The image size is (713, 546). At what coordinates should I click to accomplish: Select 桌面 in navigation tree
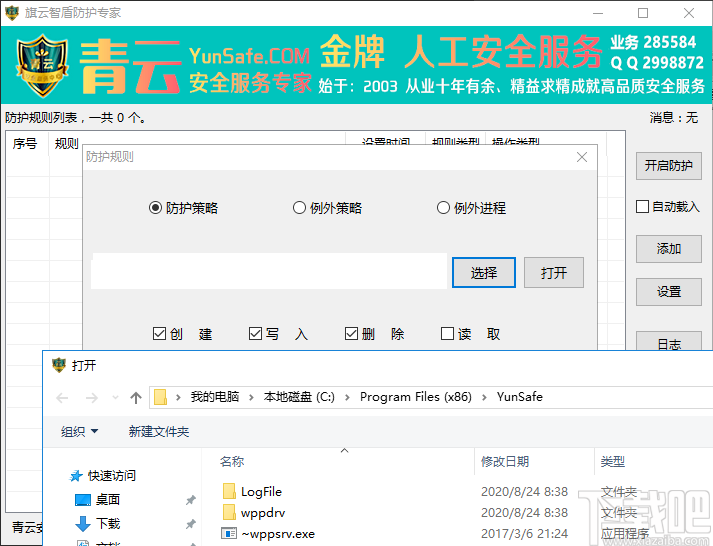pos(108,500)
